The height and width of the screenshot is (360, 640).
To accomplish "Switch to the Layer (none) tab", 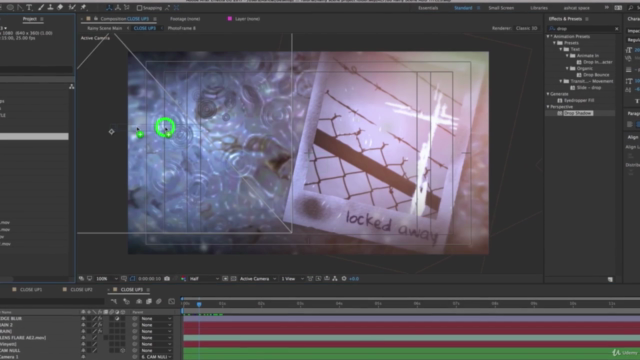I will (x=247, y=19).
